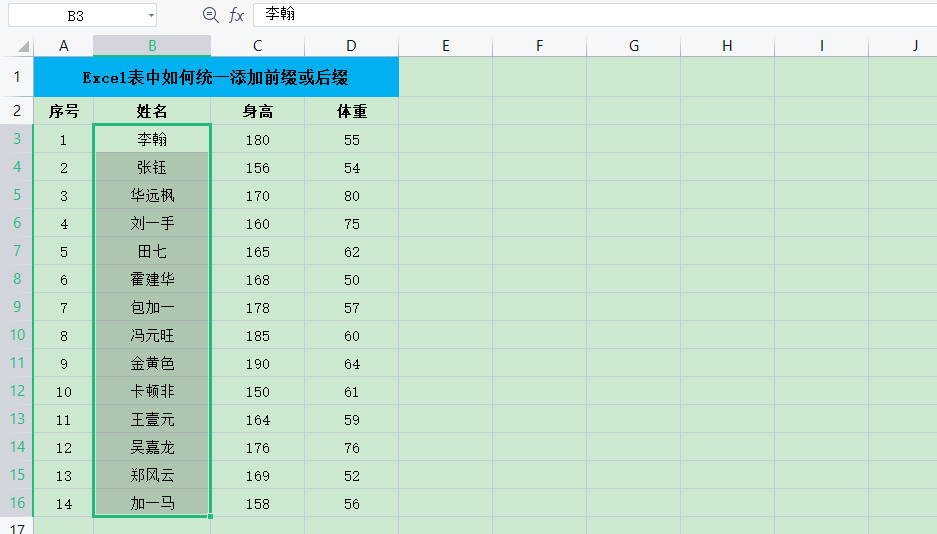Click the formula bar containing 李翰
The height and width of the screenshot is (534, 937).
(x=595, y=15)
